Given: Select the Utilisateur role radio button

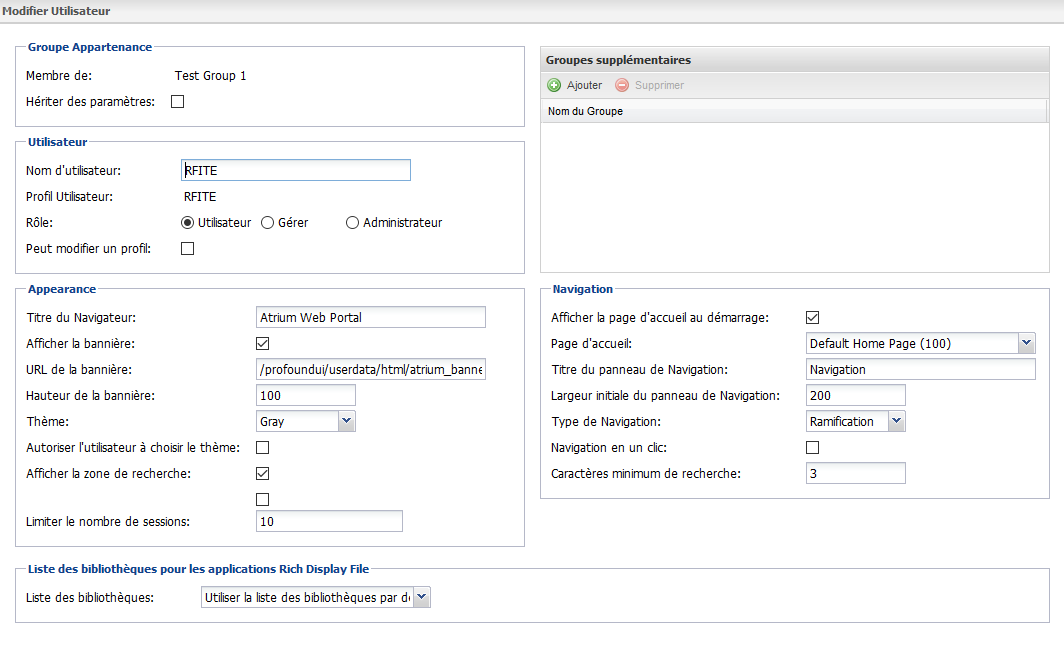Looking at the screenshot, I should 187,223.
